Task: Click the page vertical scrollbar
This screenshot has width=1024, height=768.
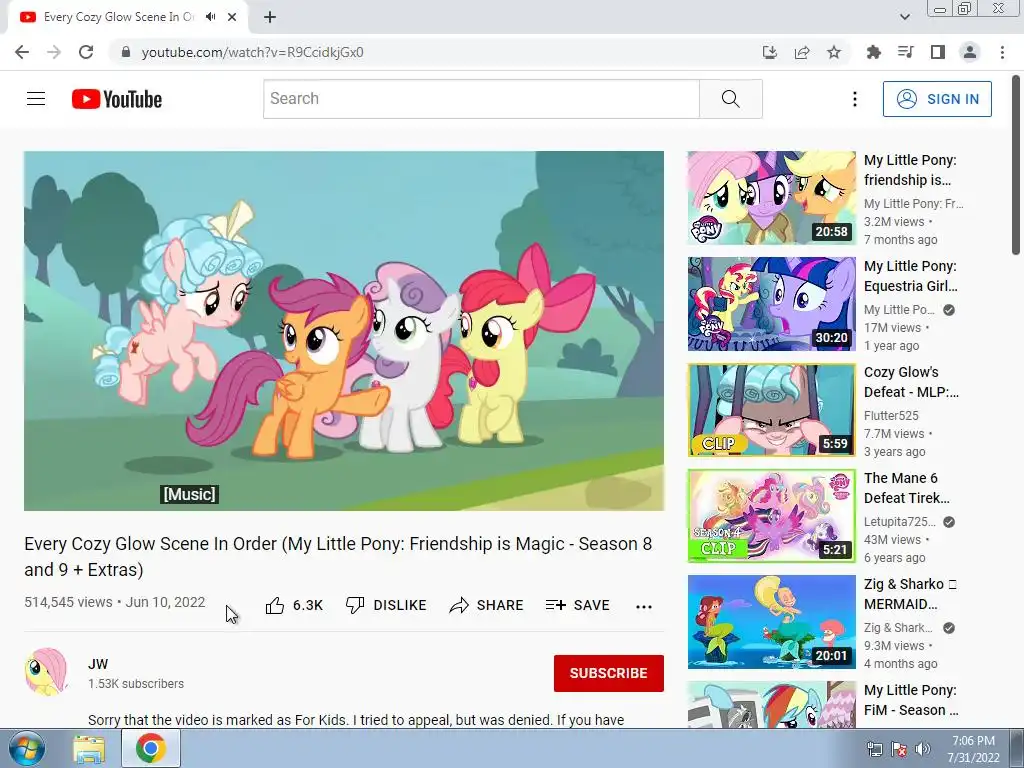Action: tap(1017, 165)
